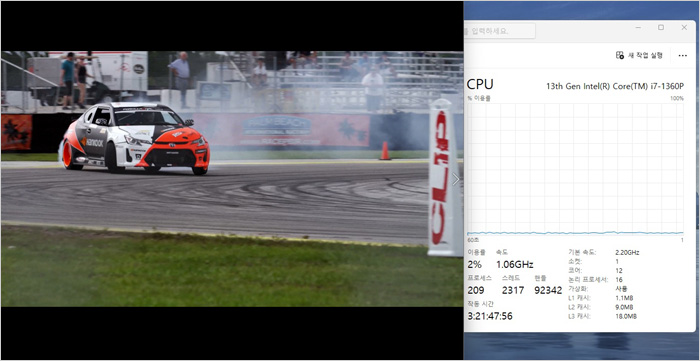700x361 pixels.
Task: Click the 2% utilization value
Action: (475, 264)
